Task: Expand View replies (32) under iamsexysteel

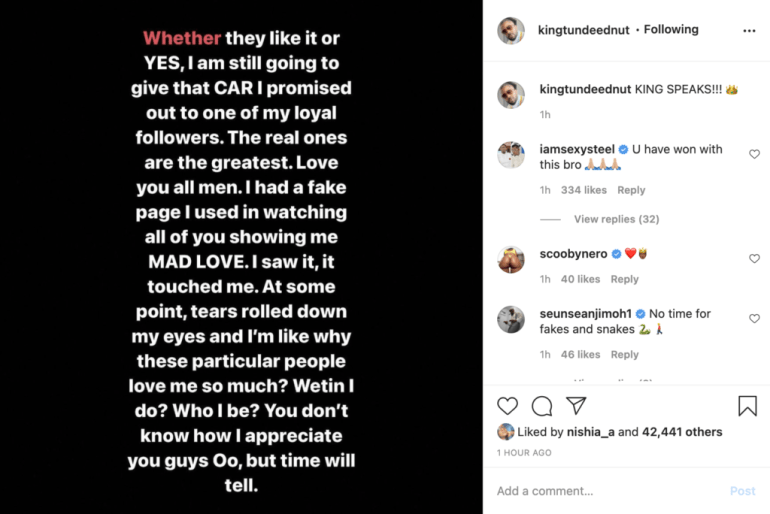Action: (x=616, y=219)
